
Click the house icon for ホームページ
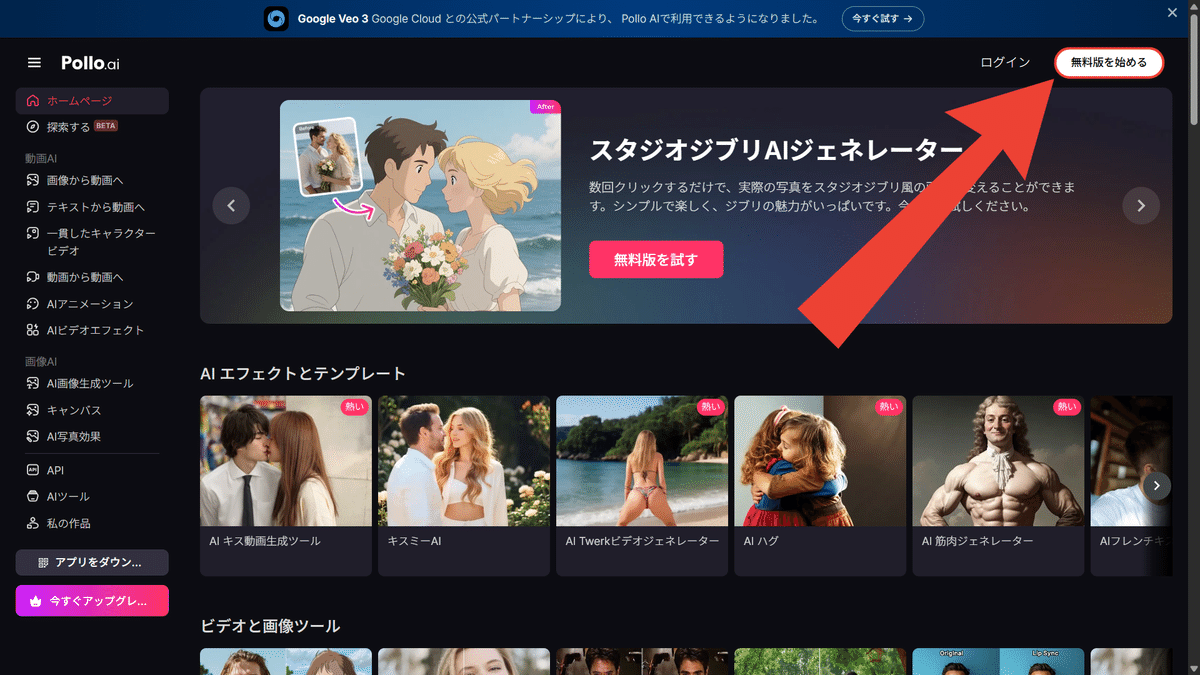(33, 101)
